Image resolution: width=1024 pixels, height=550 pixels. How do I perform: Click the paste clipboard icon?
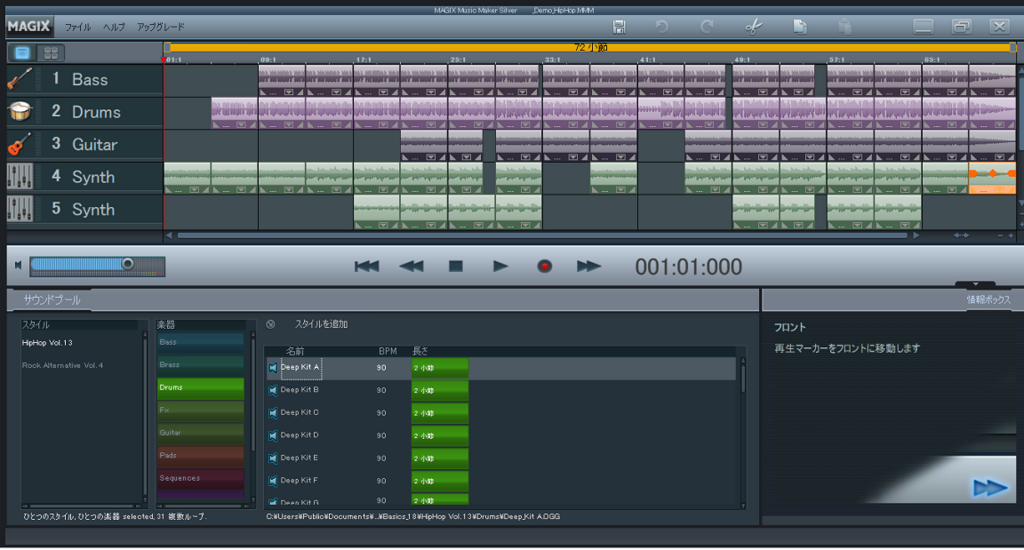point(845,27)
